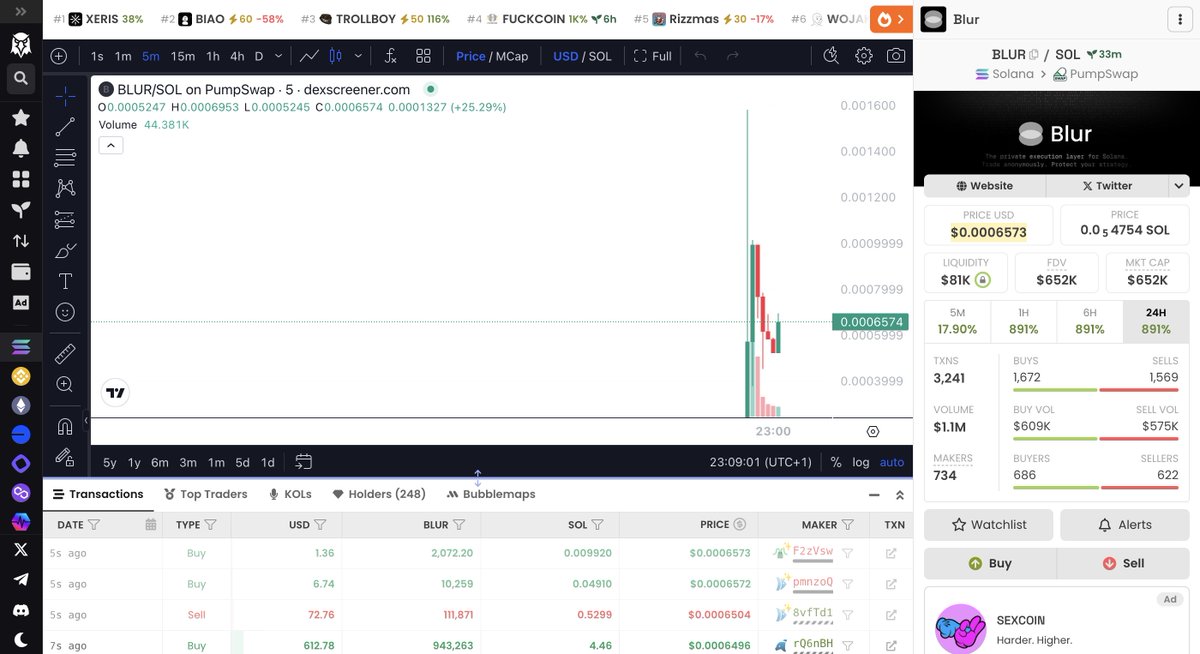Screen dimensions: 1200x654
Task: Open the X social icon in sidebar
Action: [20, 550]
